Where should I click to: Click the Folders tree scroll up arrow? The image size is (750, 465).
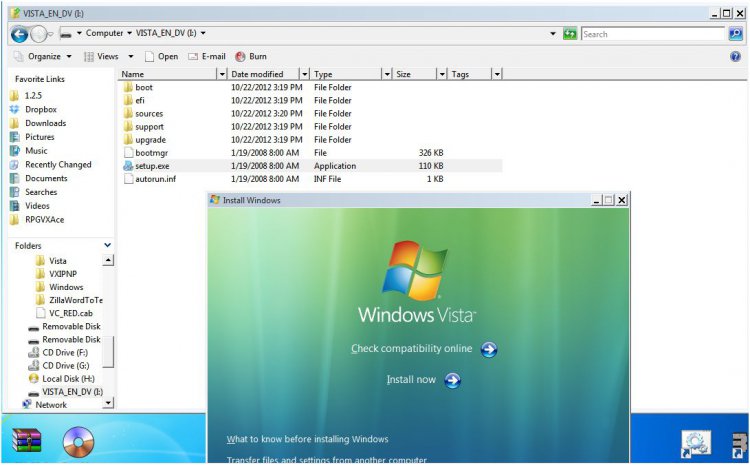(x=109, y=260)
